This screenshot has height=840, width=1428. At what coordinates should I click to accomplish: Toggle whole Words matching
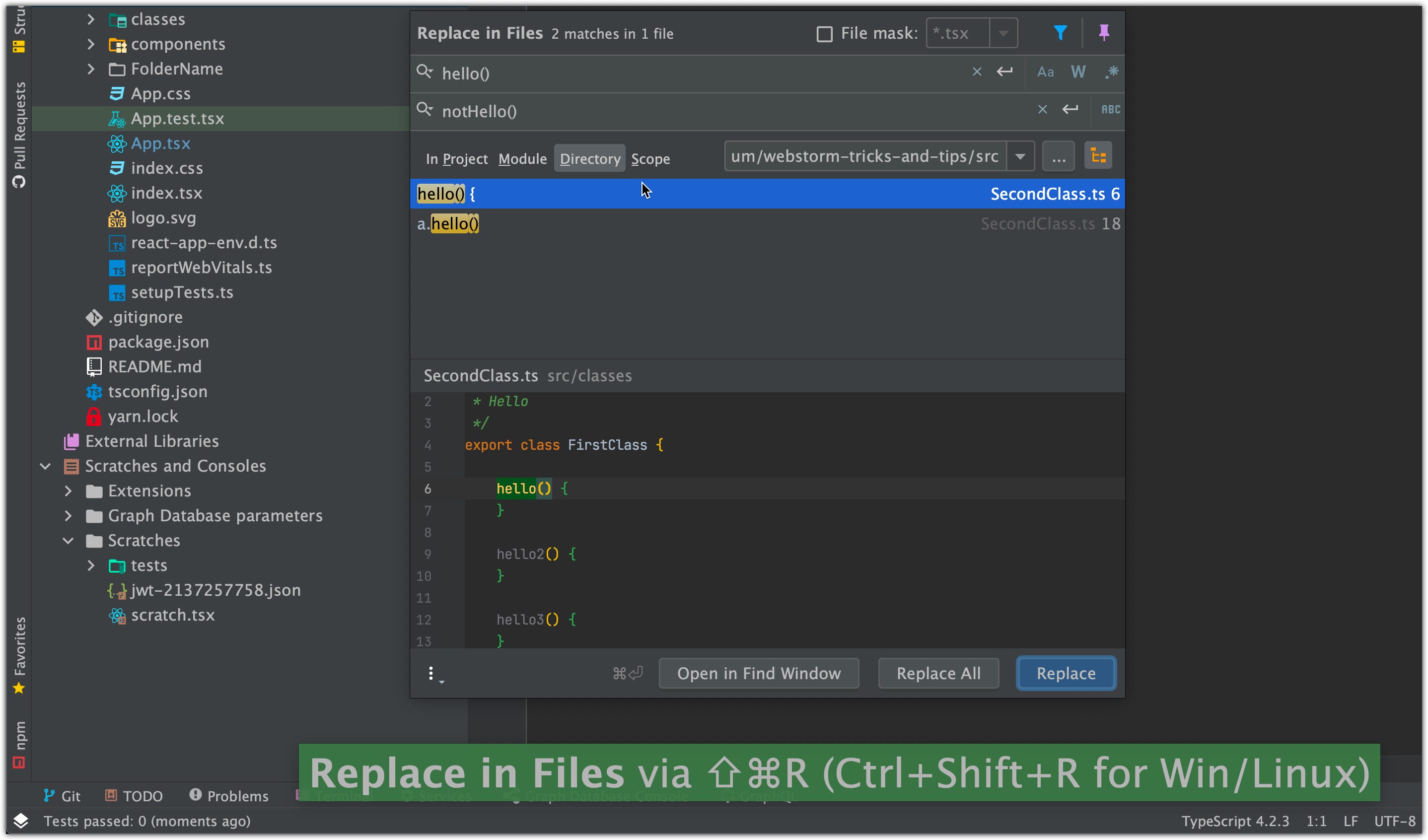[x=1078, y=72]
